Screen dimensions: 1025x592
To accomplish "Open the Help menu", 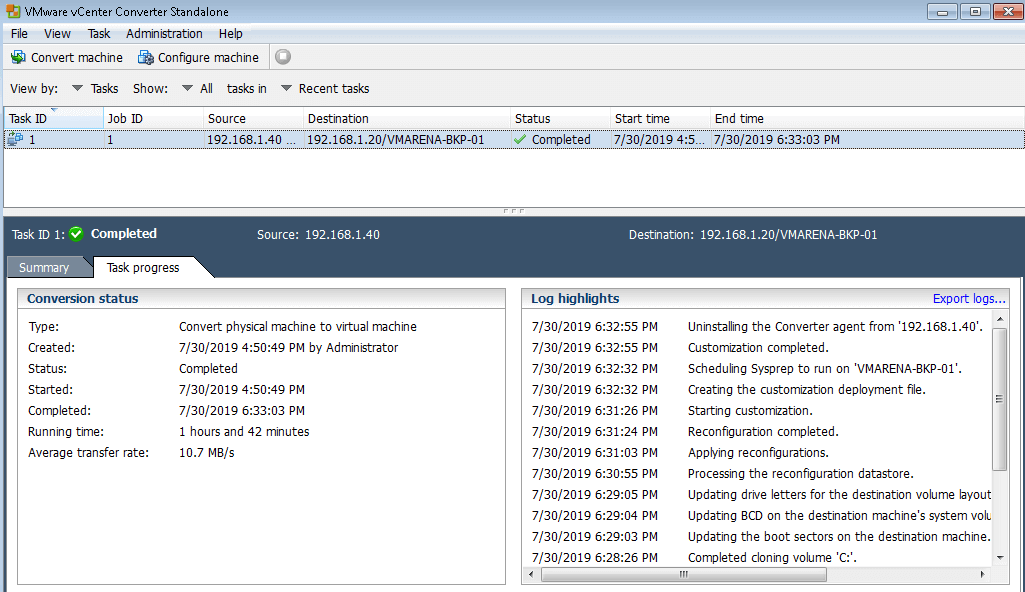I will [x=230, y=33].
